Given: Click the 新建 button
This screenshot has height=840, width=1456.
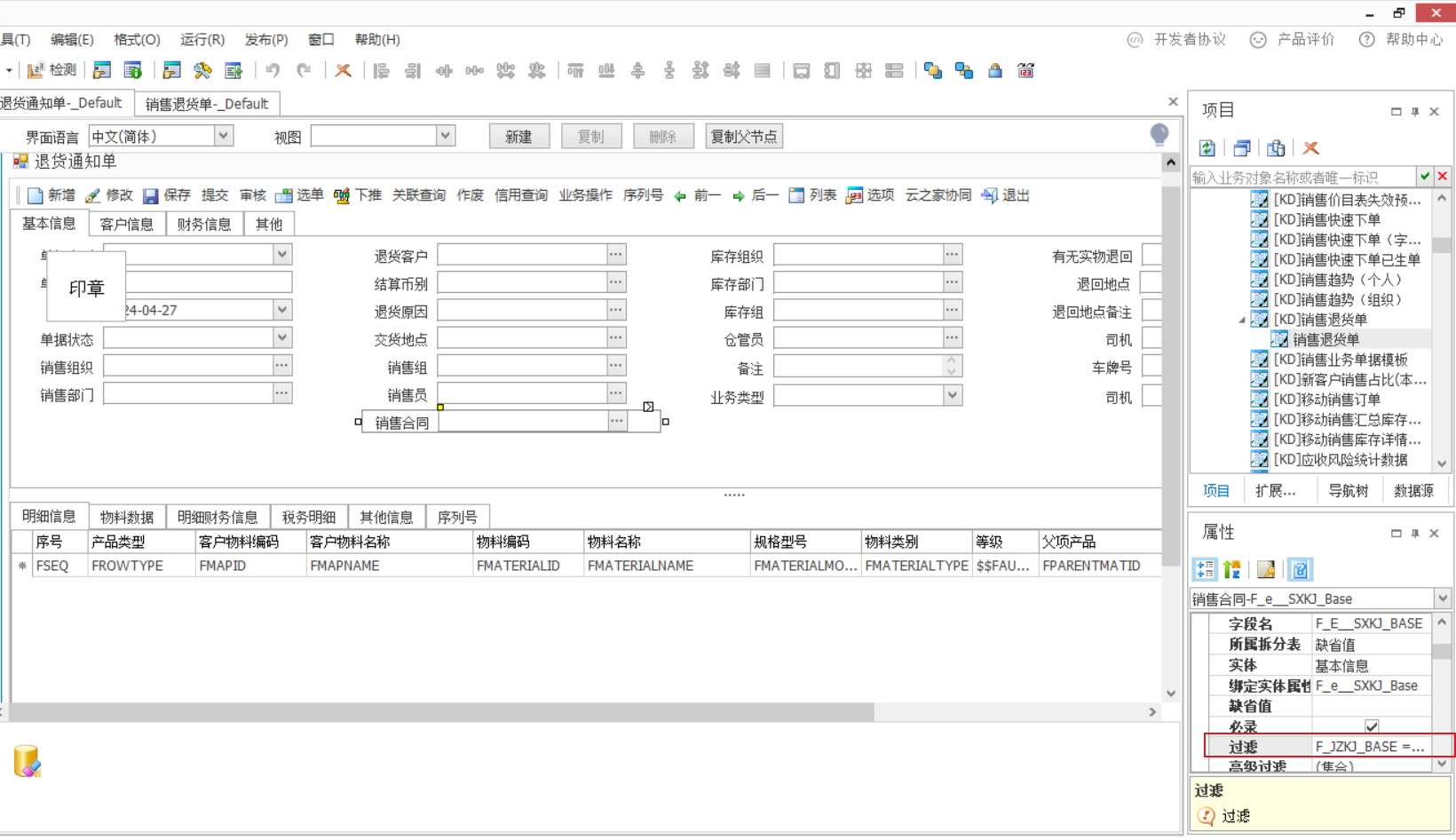Looking at the screenshot, I should tap(518, 136).
